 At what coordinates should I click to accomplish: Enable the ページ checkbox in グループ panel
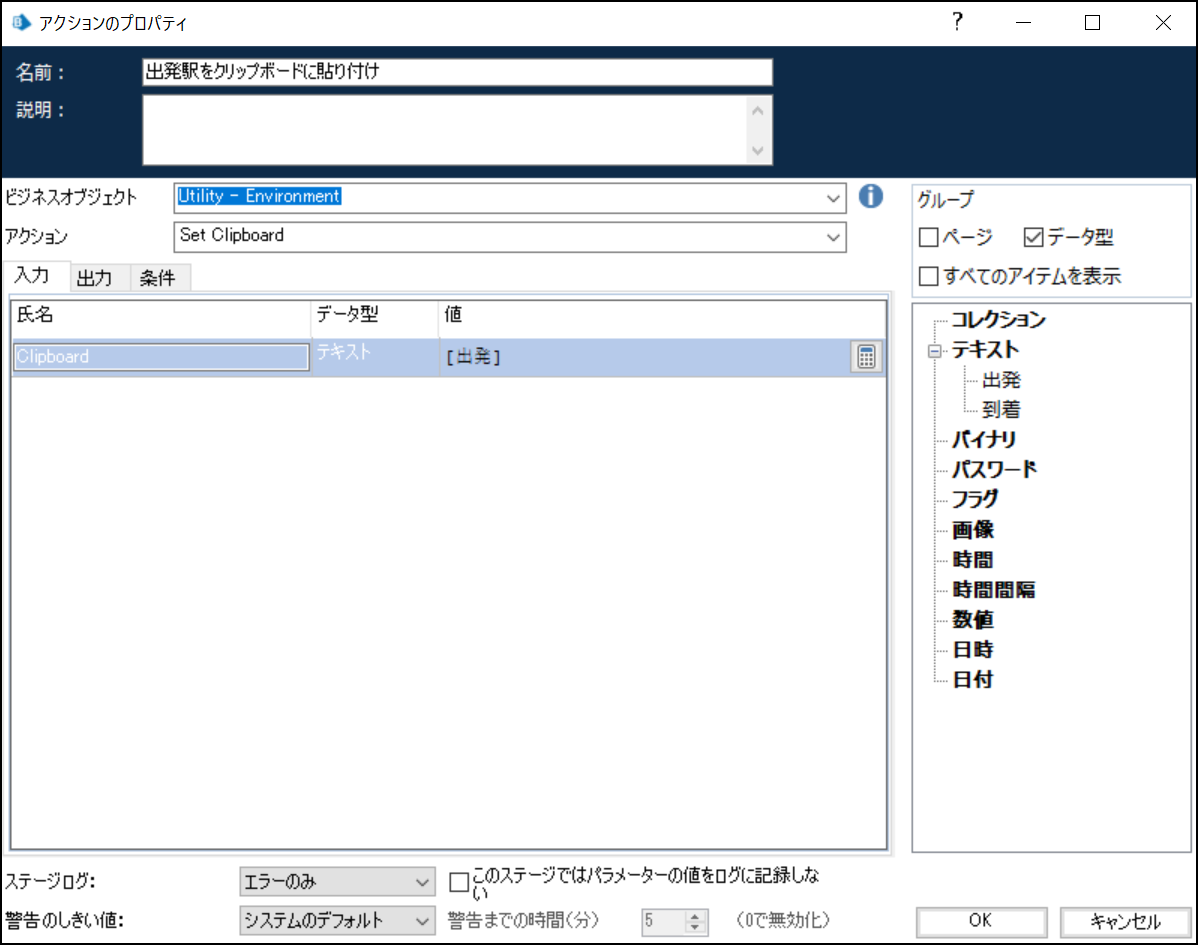click(x=927, y=237)
